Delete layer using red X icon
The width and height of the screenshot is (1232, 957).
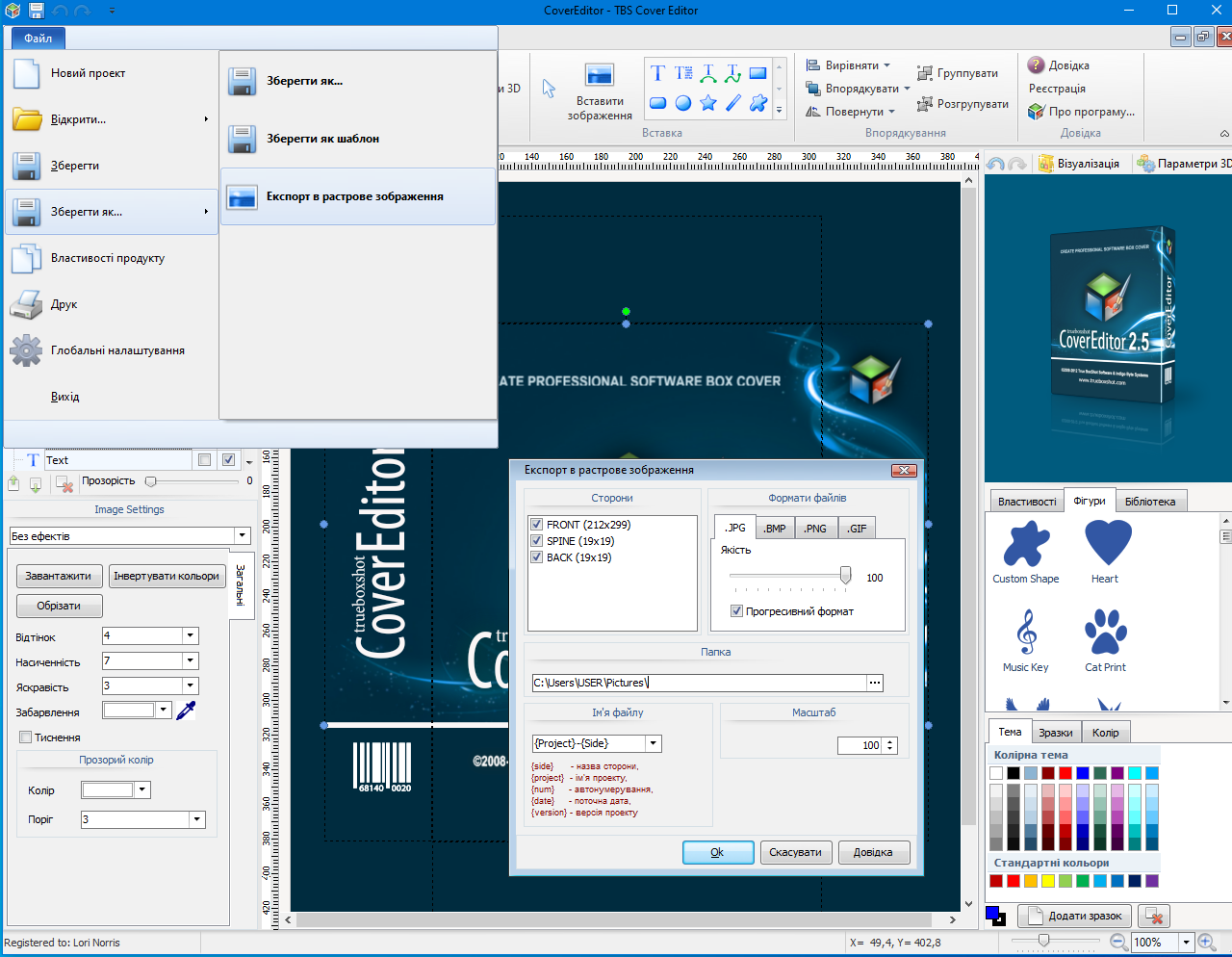64,483
